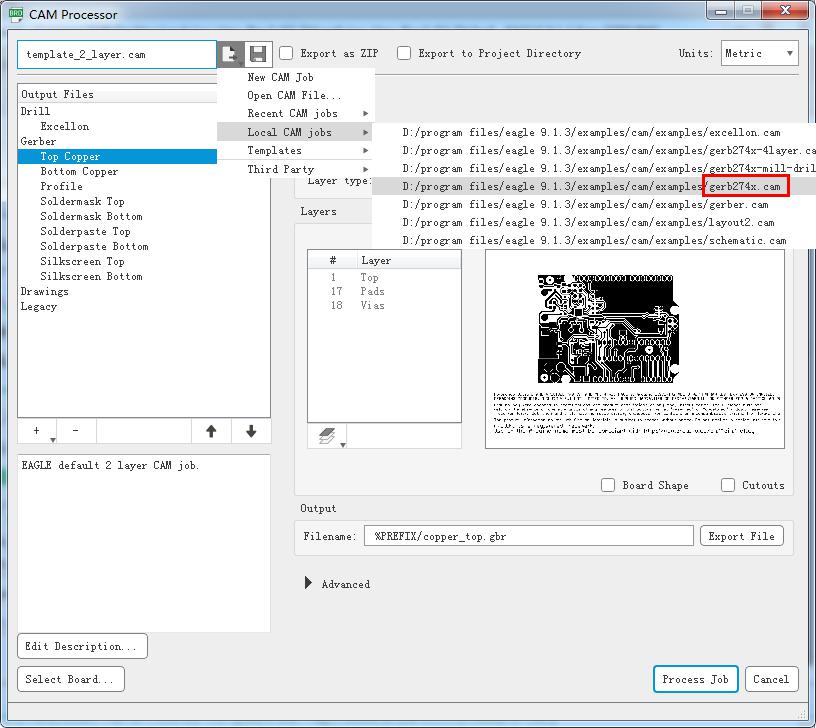The image size is (816, 728).
Task: Click the Output Files header
Action: [x=118, y=94]
